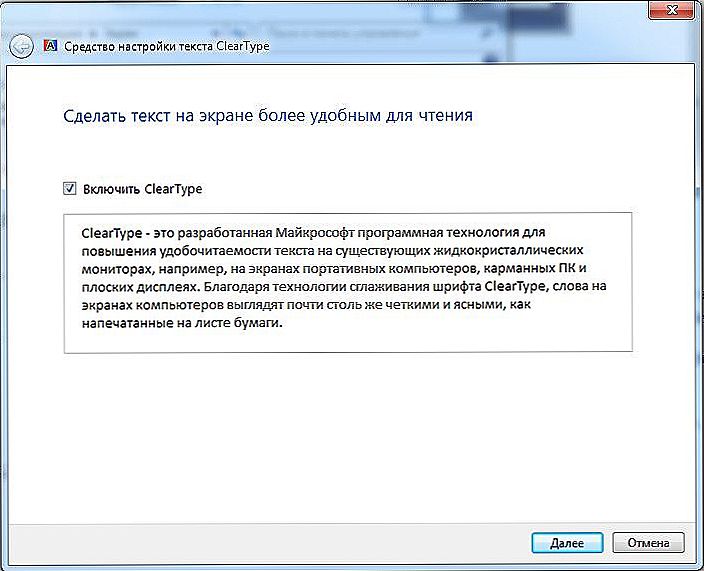Click the ClearType description text box
The height and width of the screenshot is (571, 704).
click(x=348, y=283)
